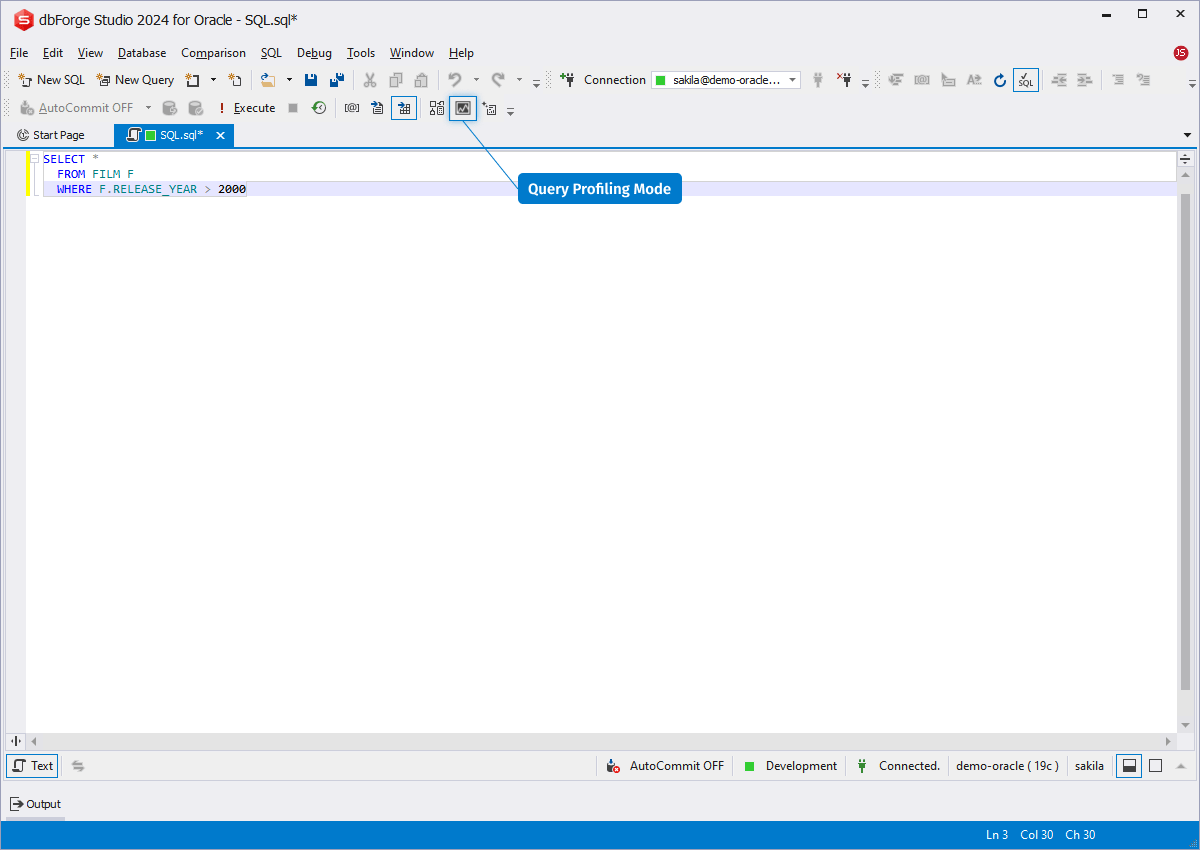Open the document tabs list dropdown arrow
Screen dimensions: 1200x850
pyautogui.click(x=1187, y=135)
